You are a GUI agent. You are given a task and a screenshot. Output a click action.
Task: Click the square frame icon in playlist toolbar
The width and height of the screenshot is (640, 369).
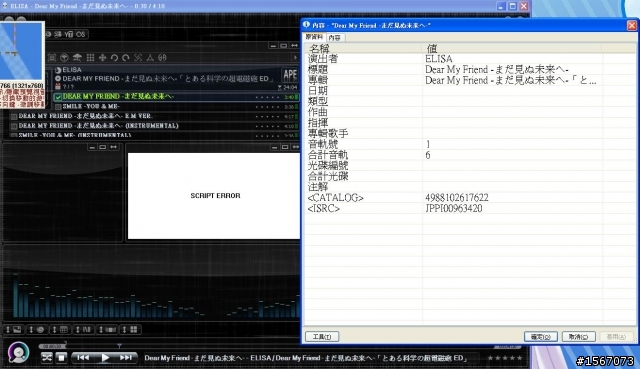52,58
